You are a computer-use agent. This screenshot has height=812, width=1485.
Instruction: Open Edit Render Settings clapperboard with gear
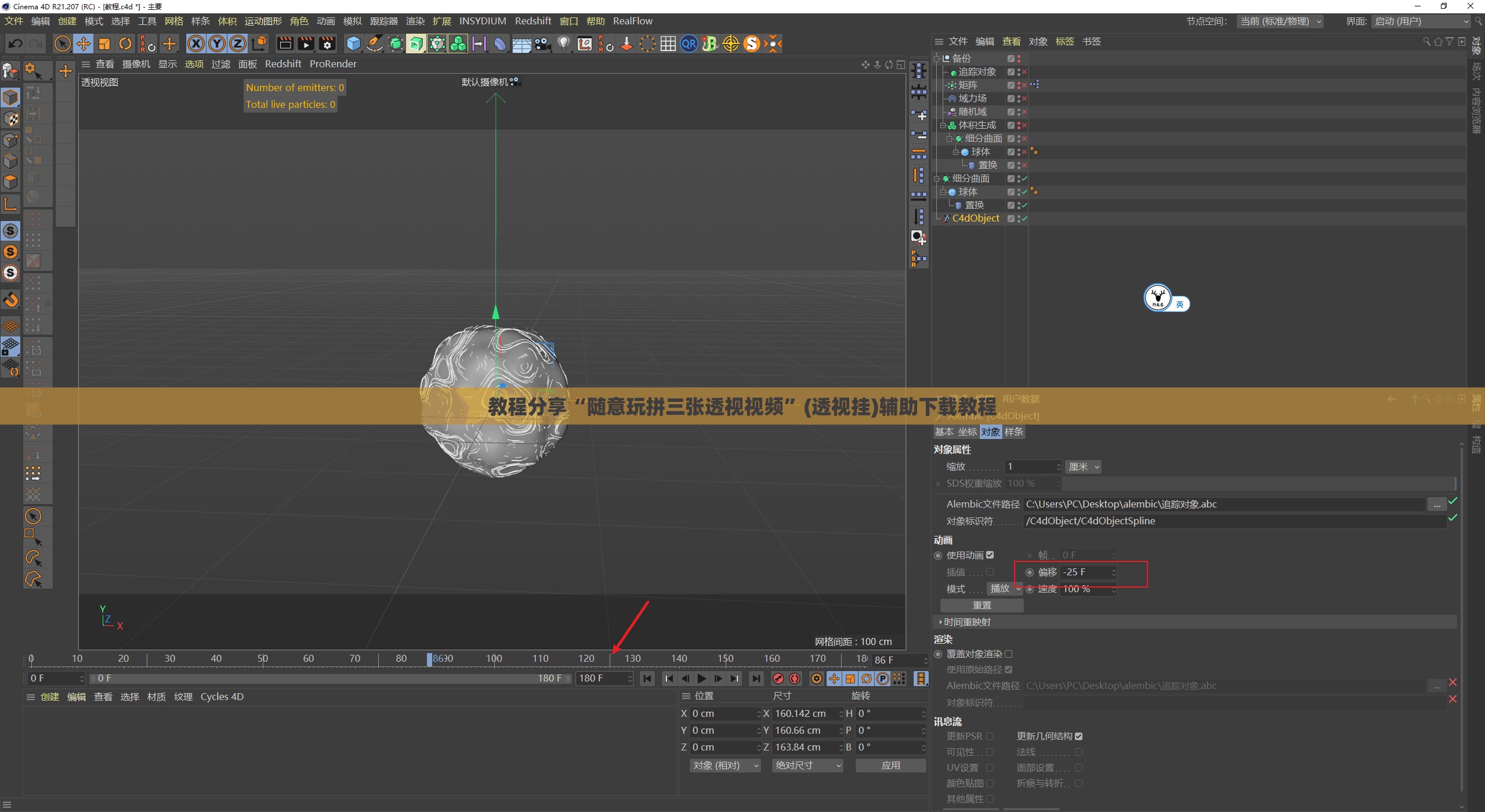click(327, 43)
